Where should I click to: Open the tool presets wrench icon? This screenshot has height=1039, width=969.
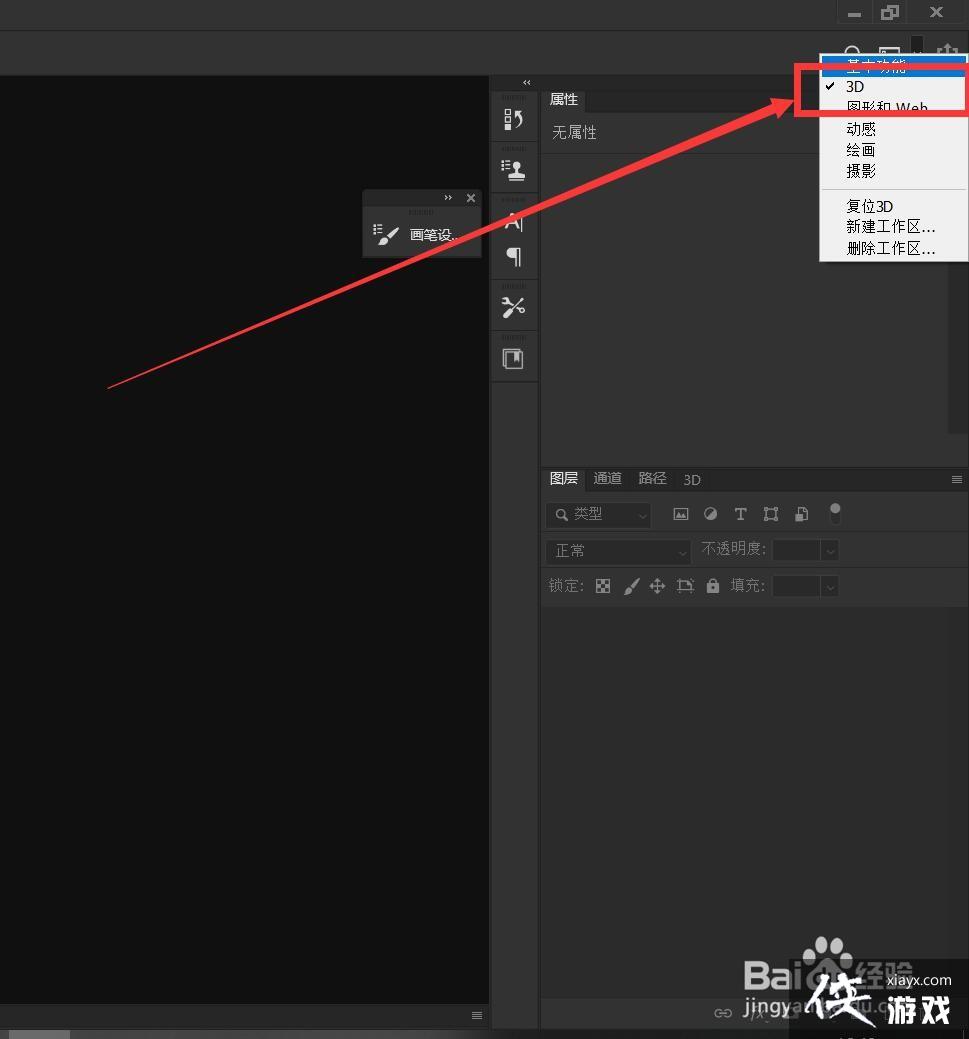(513, 308)
